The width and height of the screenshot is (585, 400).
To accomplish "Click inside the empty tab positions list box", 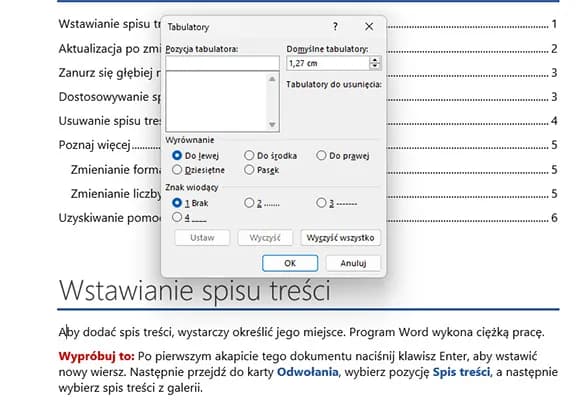I will coord(217,101).
